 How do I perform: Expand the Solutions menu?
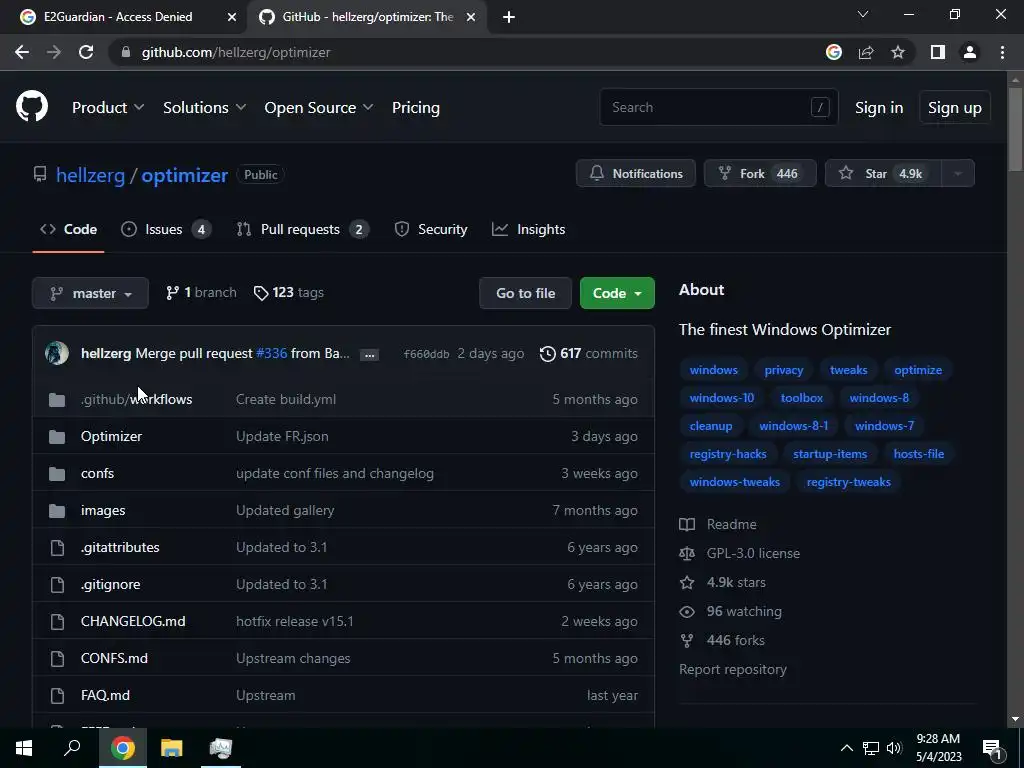tap(204, 108)
